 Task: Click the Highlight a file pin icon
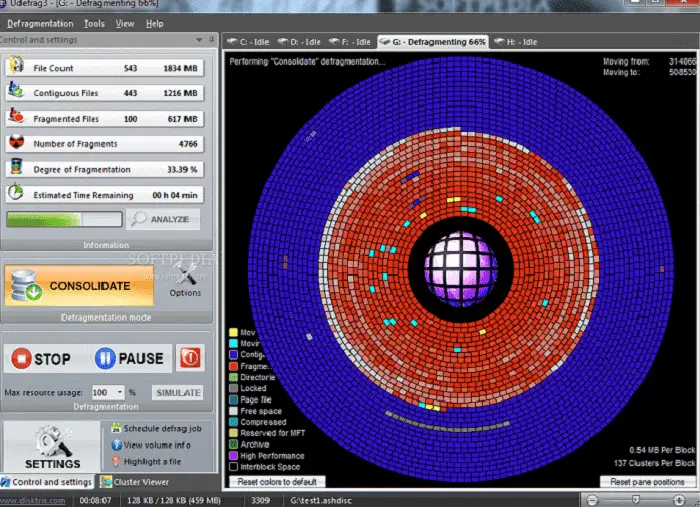point(116,461)
